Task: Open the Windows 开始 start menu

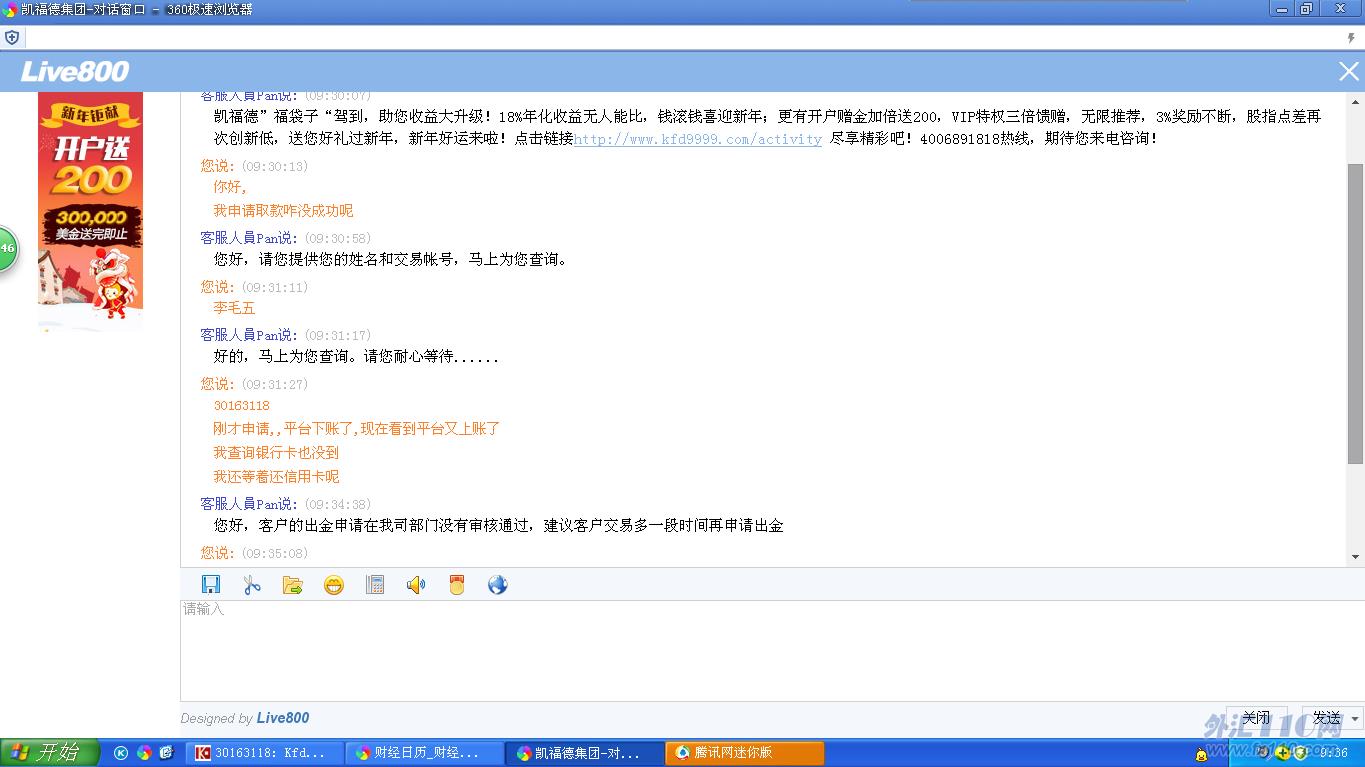Action: point(50,753)
